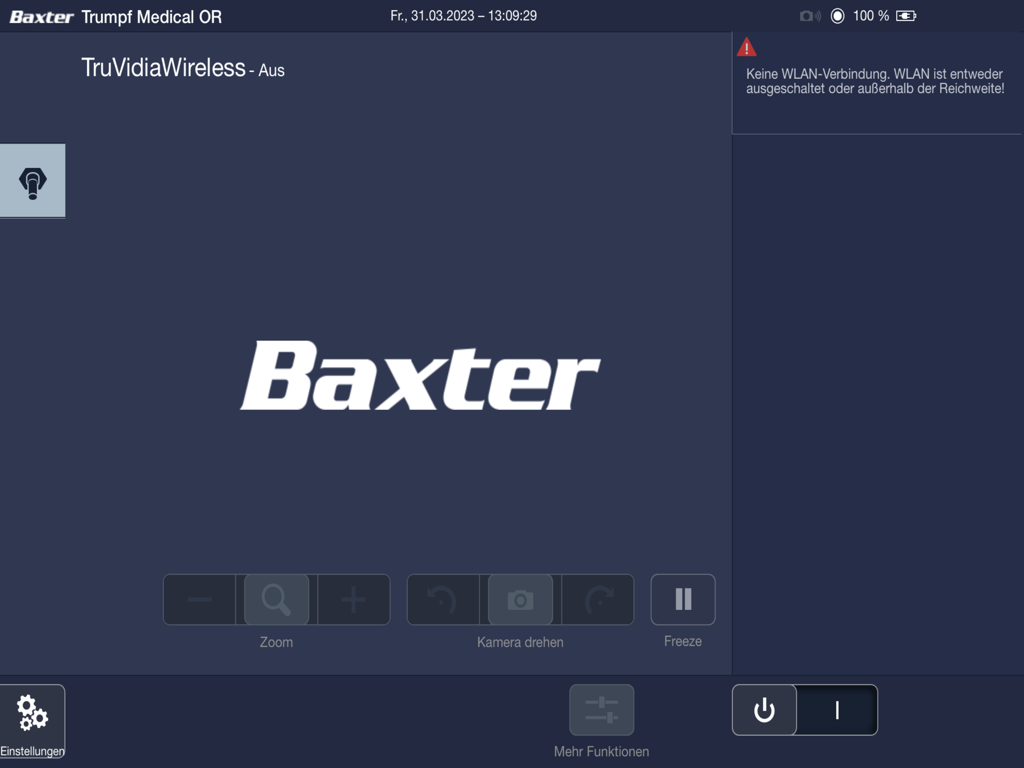Open the Keine WLAN-Verbindung warning message

pos(874,82)
